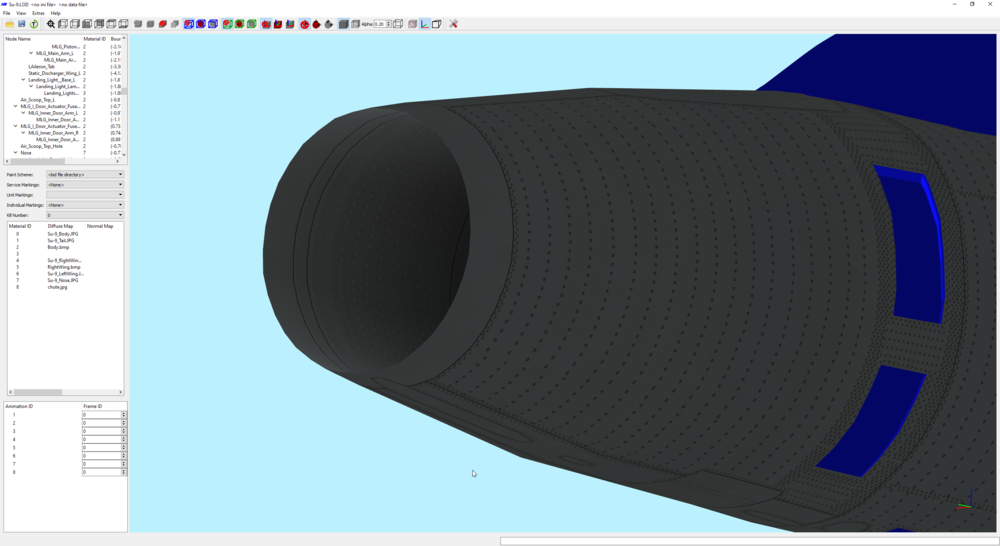
Task: Open the View menu
Action: (21, 13)
